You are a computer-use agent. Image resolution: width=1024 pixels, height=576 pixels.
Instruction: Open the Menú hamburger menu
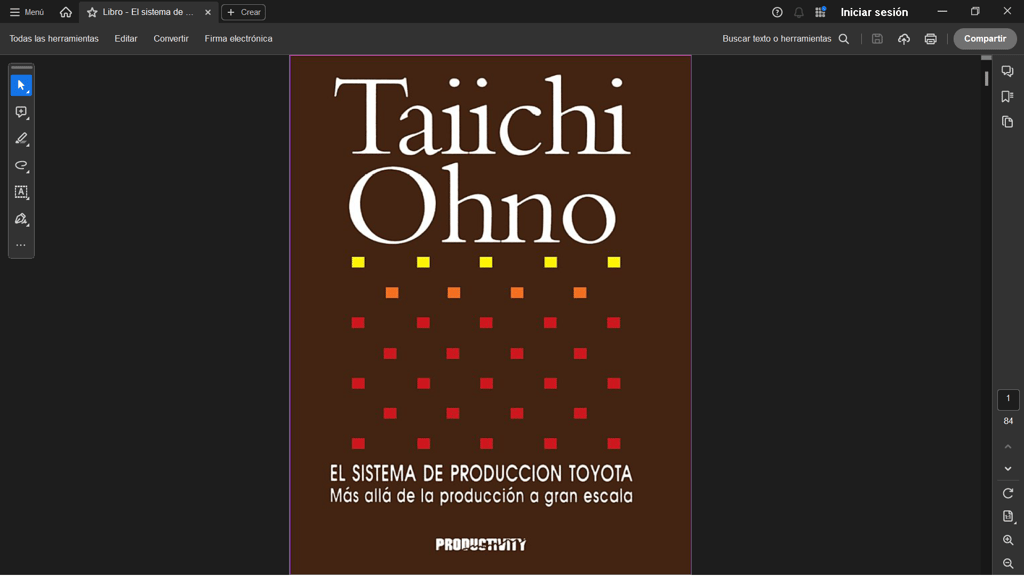click(x=27, y=12)
